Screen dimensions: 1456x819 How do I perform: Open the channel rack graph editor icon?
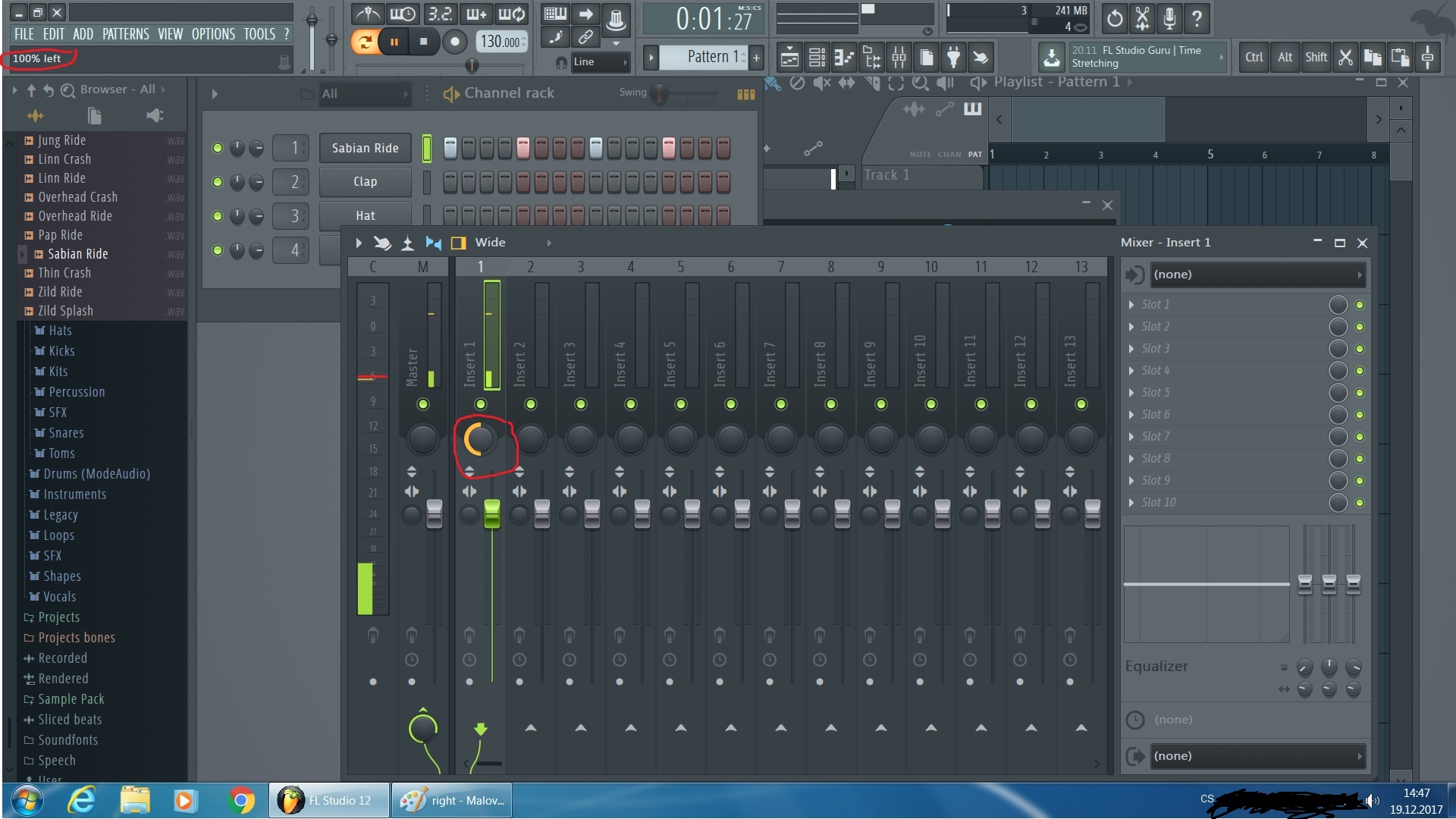point(745,94)
